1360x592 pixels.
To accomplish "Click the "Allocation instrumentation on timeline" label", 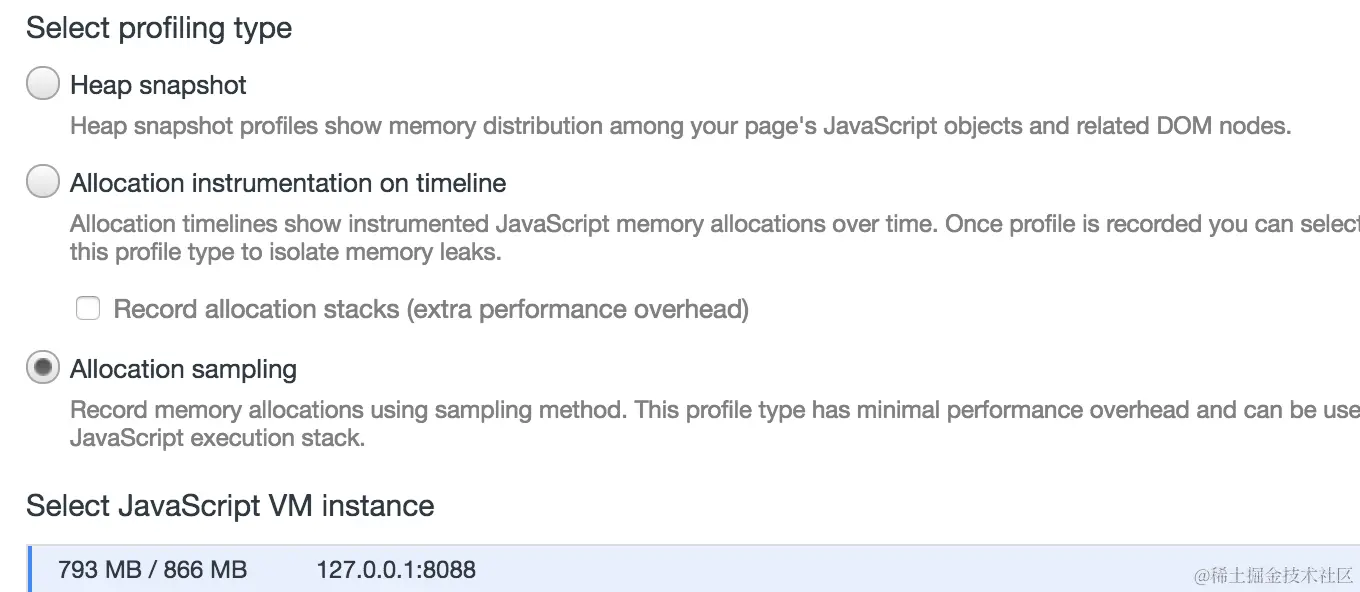I will [288, 183].
